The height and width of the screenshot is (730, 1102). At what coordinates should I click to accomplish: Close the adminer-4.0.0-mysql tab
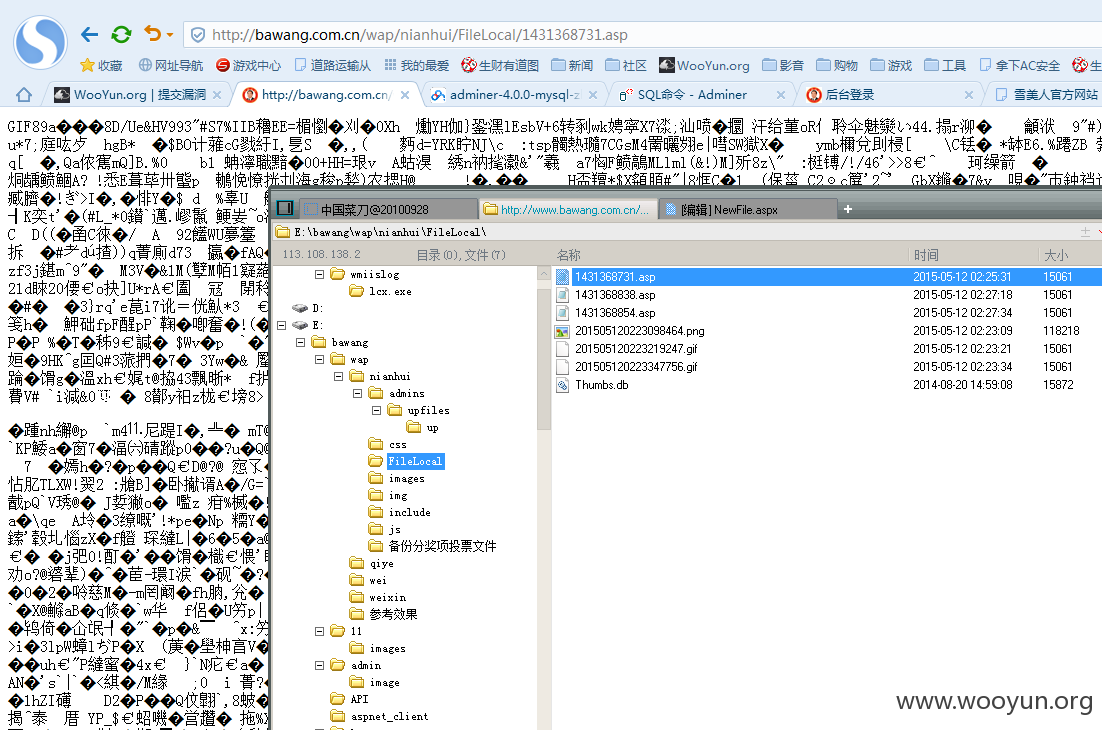[592, 95]
